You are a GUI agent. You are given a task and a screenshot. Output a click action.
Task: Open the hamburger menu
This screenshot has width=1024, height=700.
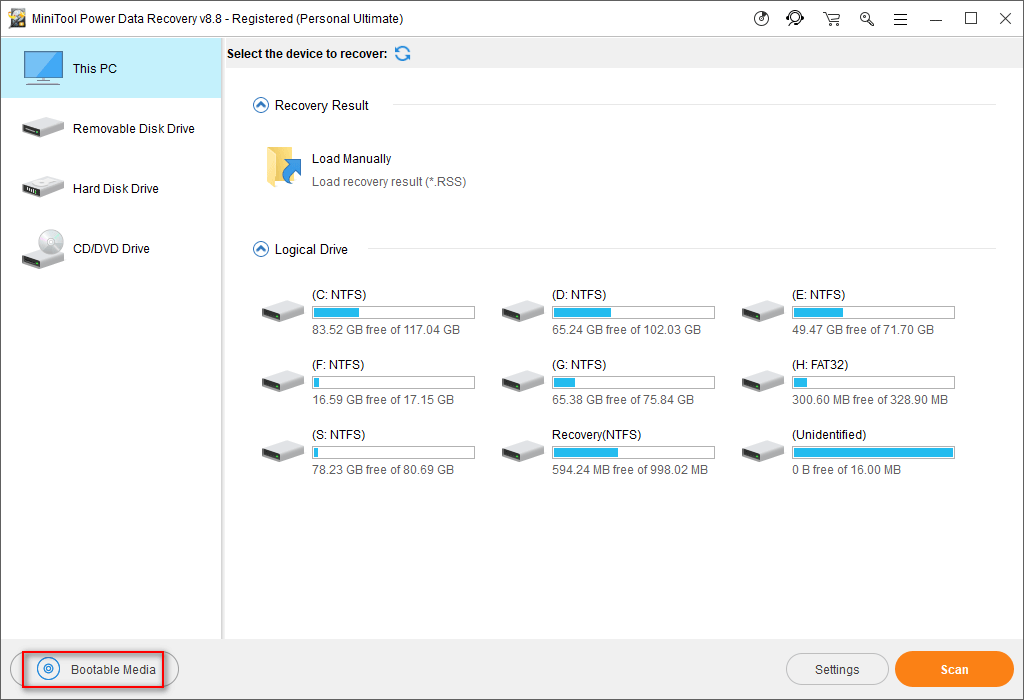900,18
